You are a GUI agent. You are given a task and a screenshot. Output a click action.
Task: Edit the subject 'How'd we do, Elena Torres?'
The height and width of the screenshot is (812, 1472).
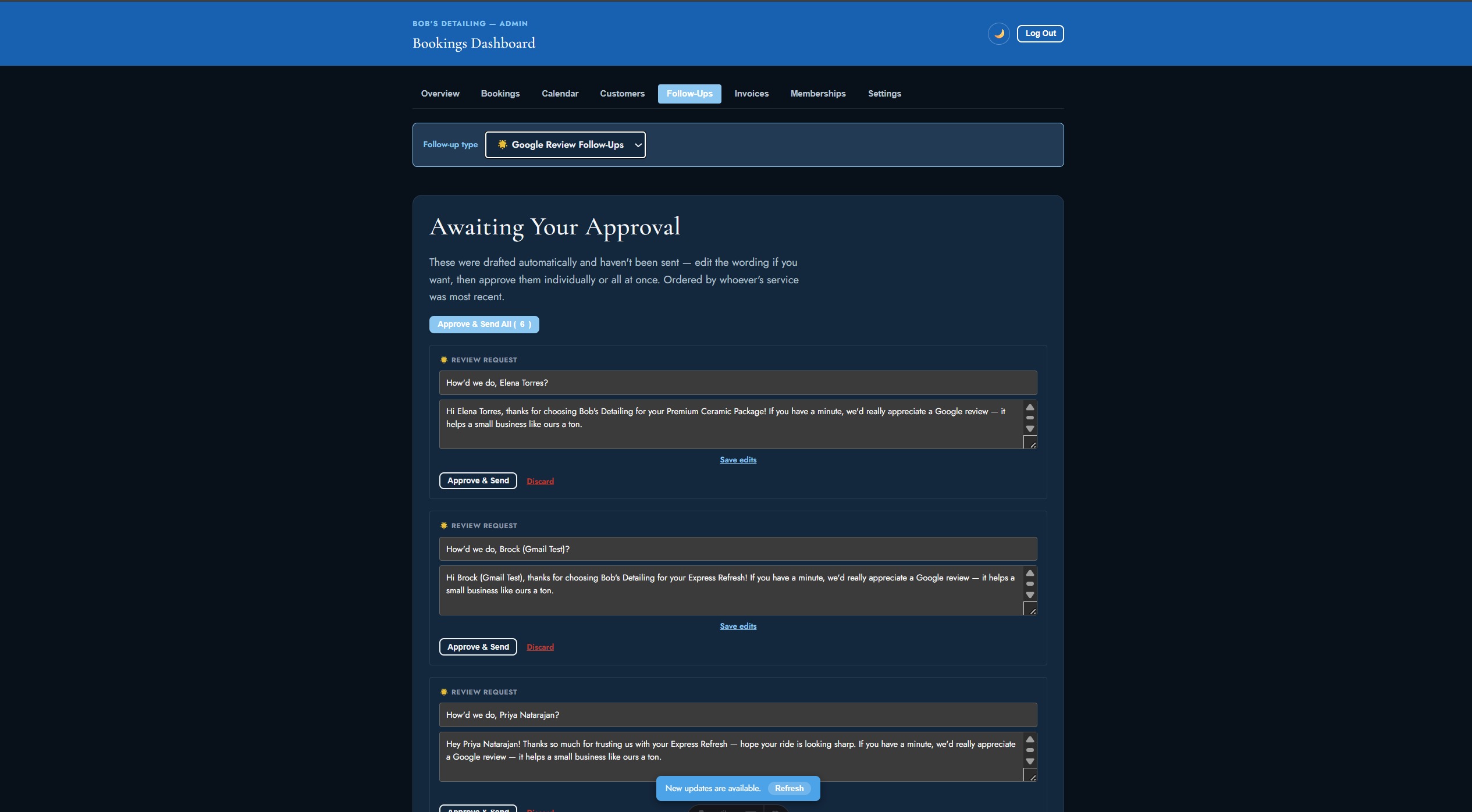point(738,383)
